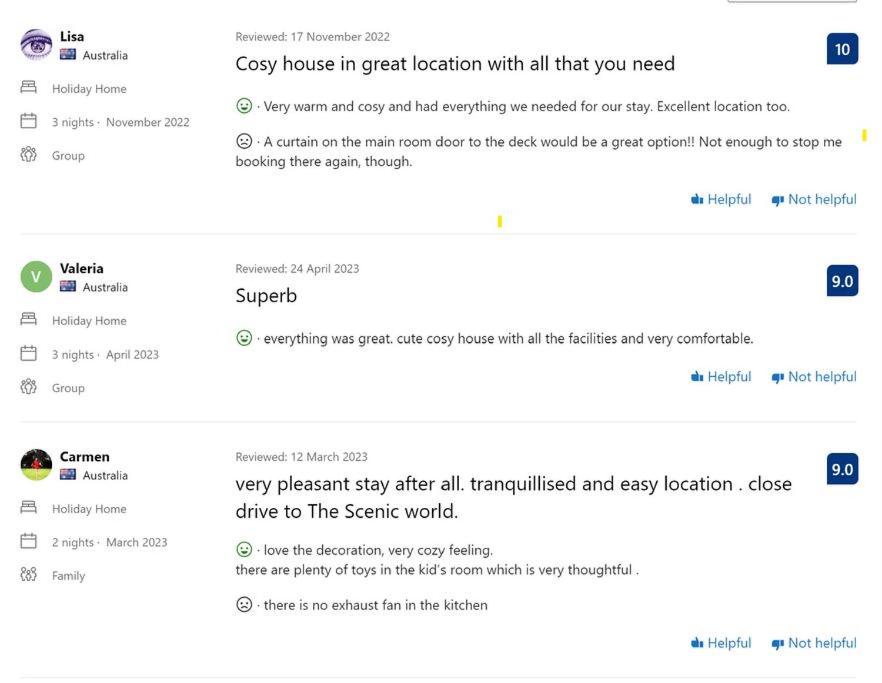
Task: Click the Australia flag under Carmen
Action: tap(68, 474)
